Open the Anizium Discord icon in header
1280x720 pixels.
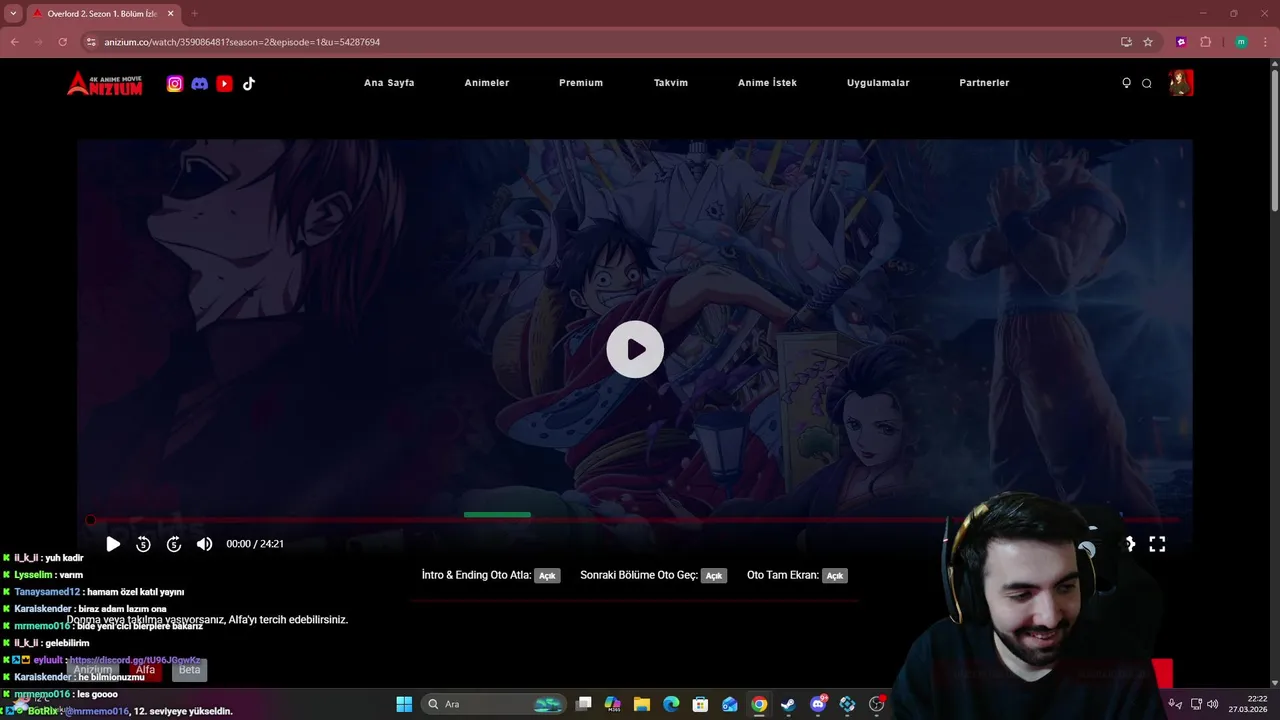[200, 84]
